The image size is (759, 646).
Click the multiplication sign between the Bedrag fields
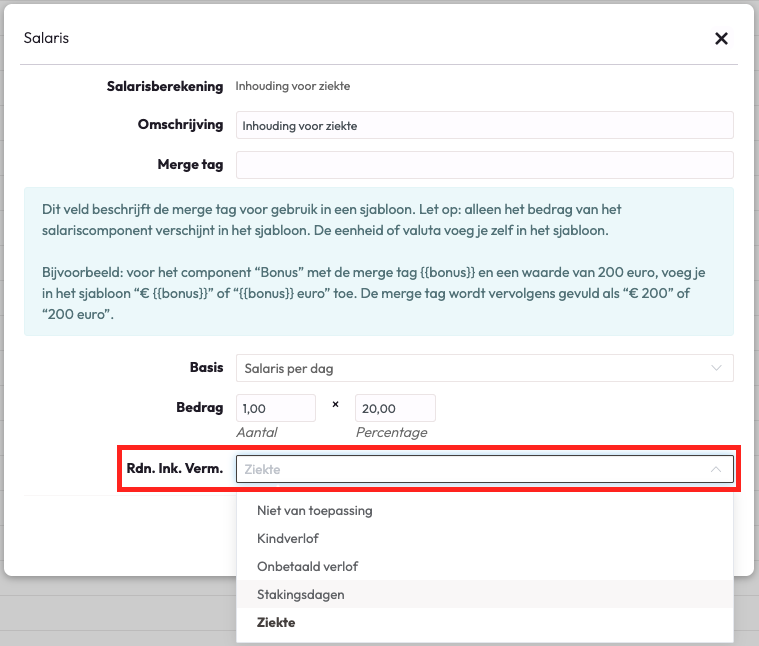click(335, 405)
